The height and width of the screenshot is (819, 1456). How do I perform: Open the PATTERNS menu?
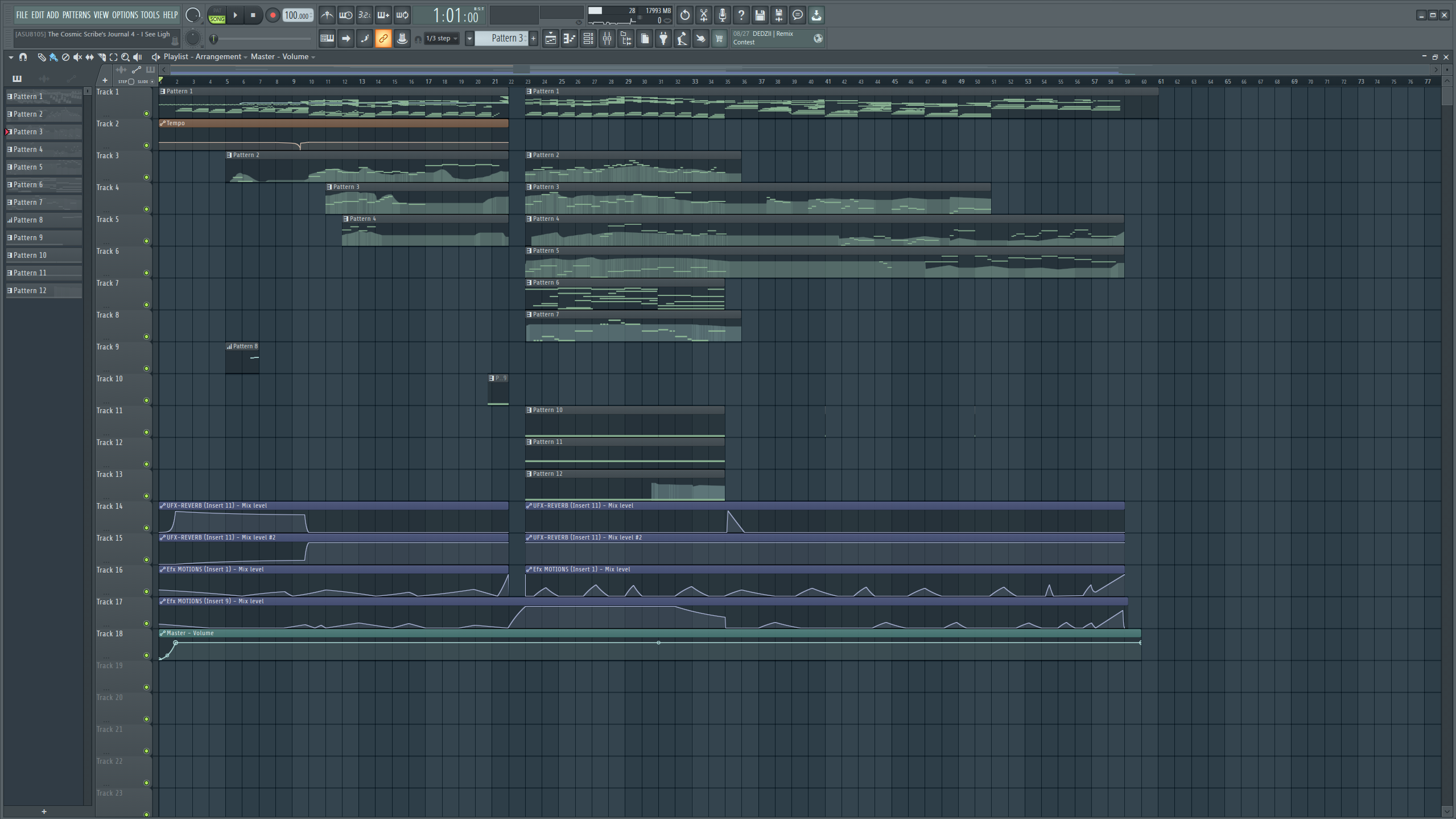76,15
